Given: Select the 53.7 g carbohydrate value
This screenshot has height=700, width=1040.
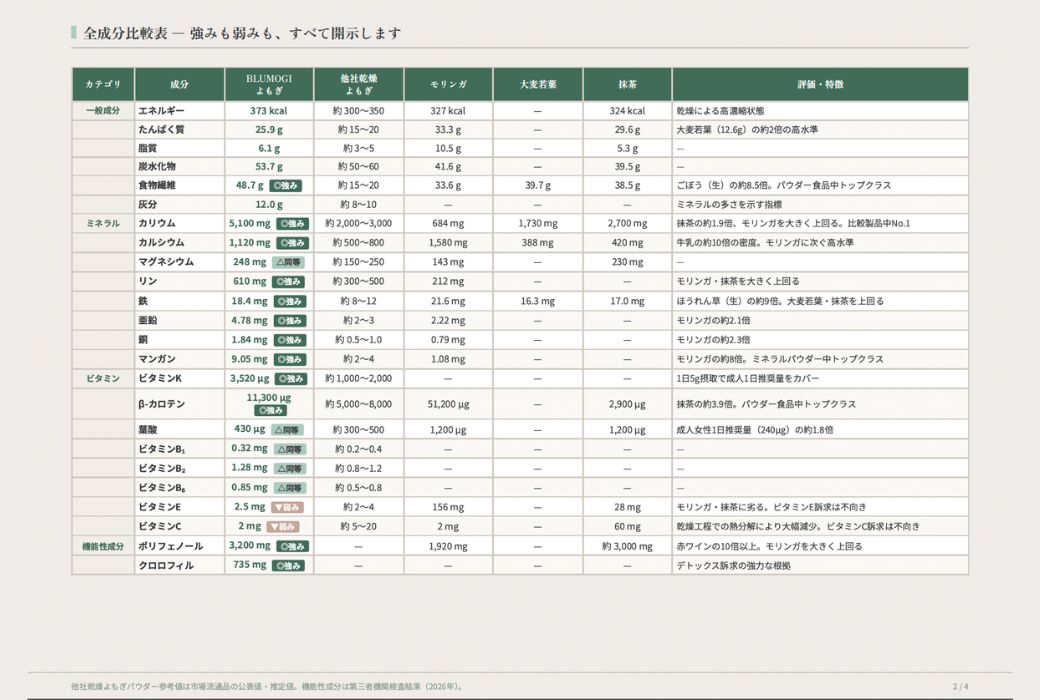Looking at the screenshot, I should pyautogui.click(x=269, y=167).
